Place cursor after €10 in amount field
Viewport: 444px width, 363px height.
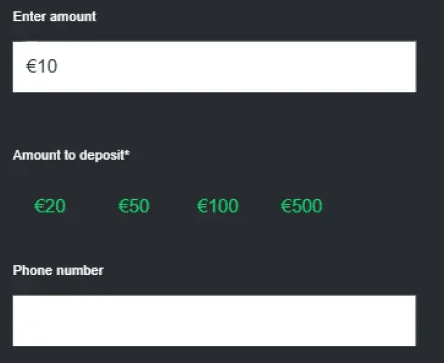pyautogui.click(x=59, y=66)
